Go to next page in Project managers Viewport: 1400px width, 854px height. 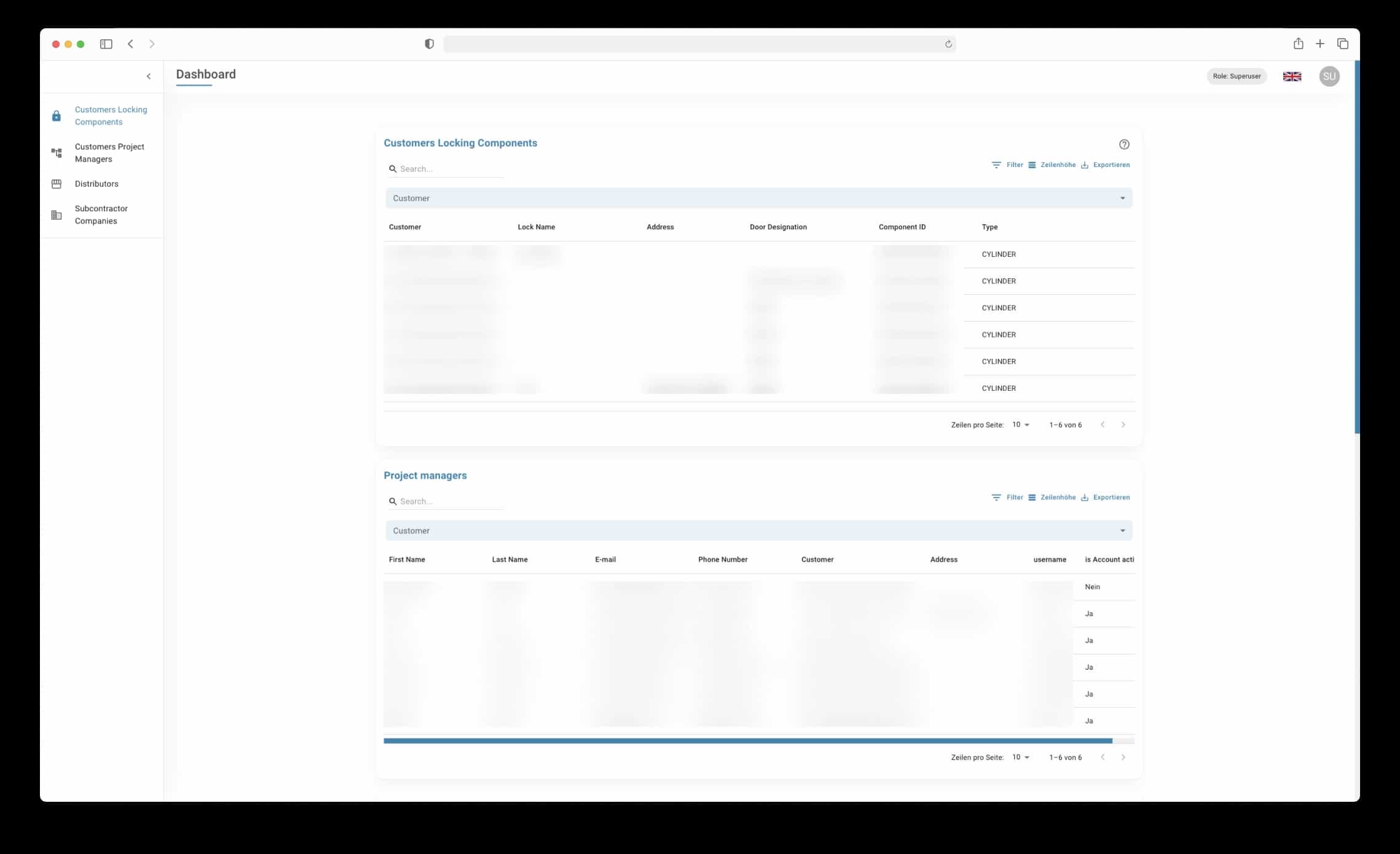tap(1123, 757)
